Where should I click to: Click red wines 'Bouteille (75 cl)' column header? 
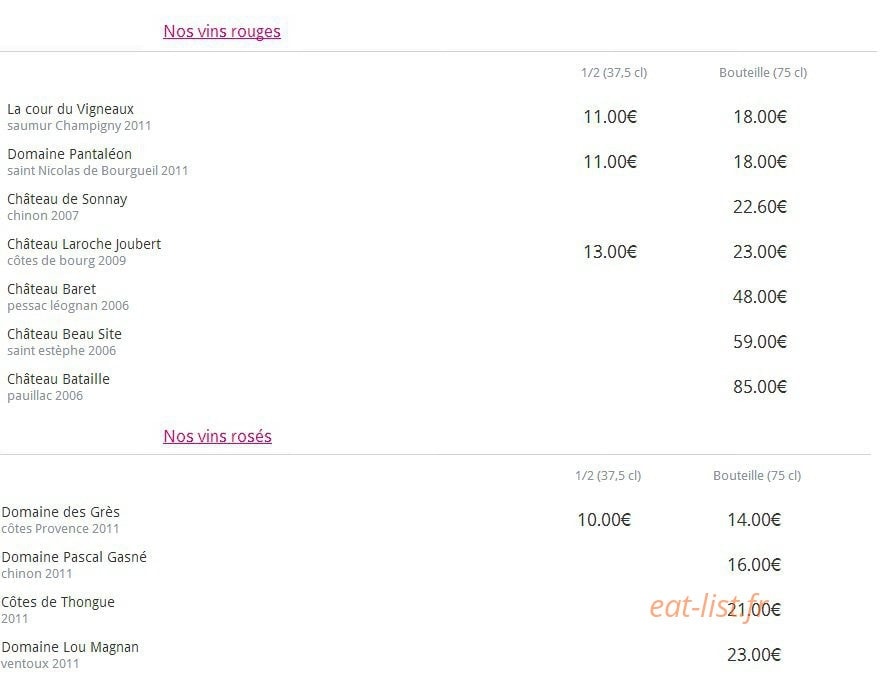click(763, 72)
